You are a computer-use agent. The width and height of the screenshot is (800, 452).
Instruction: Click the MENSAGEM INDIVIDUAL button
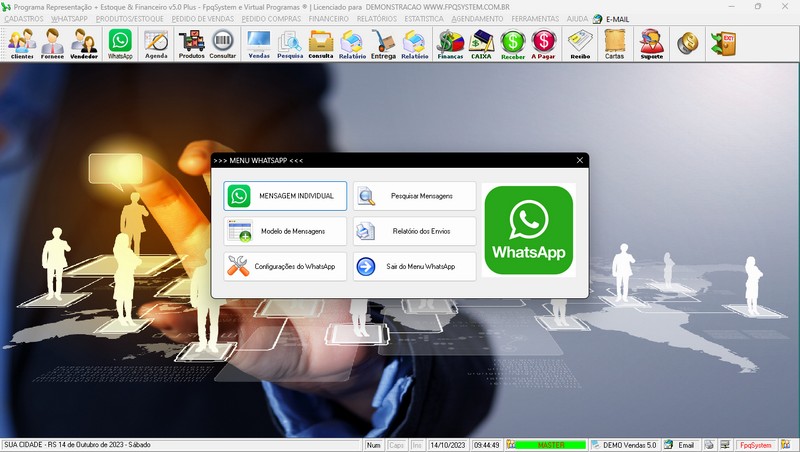pos(285,196)
